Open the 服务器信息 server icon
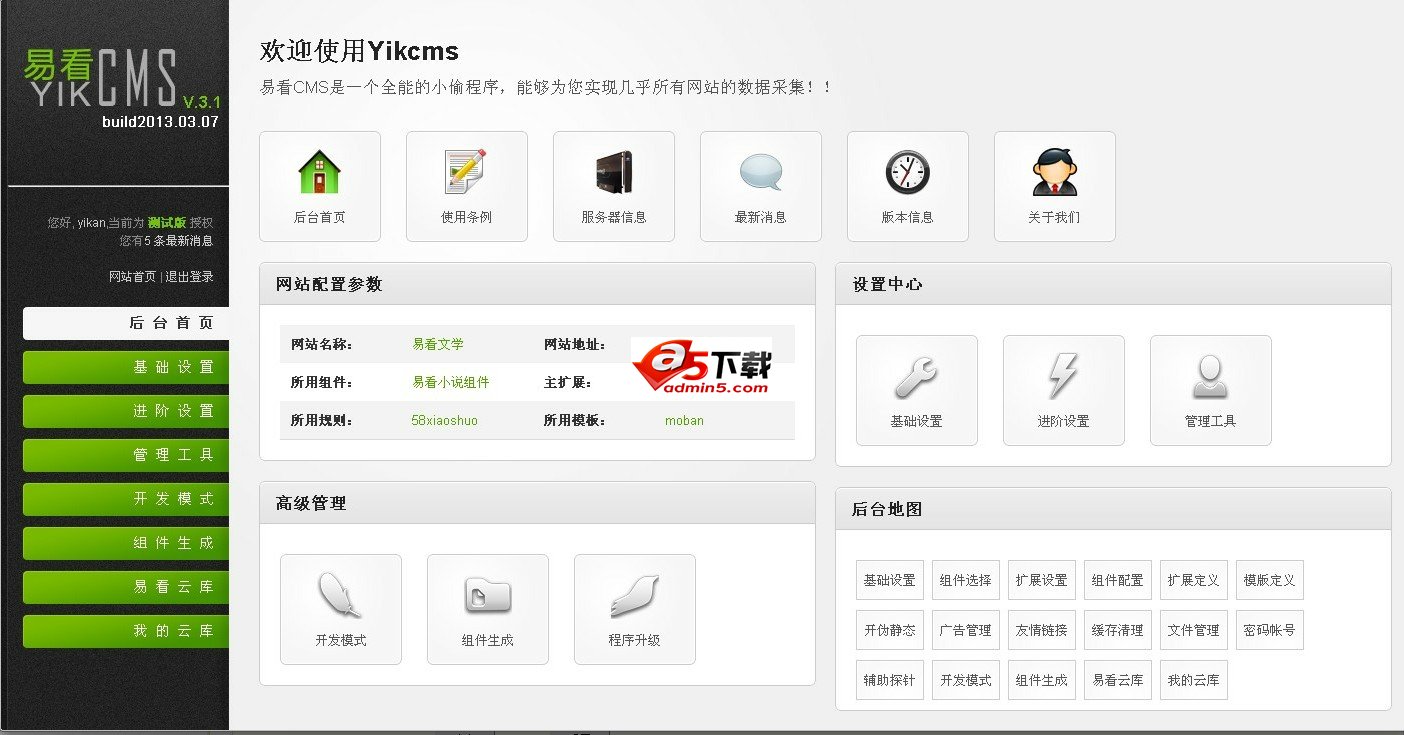 tap(614, 186)
